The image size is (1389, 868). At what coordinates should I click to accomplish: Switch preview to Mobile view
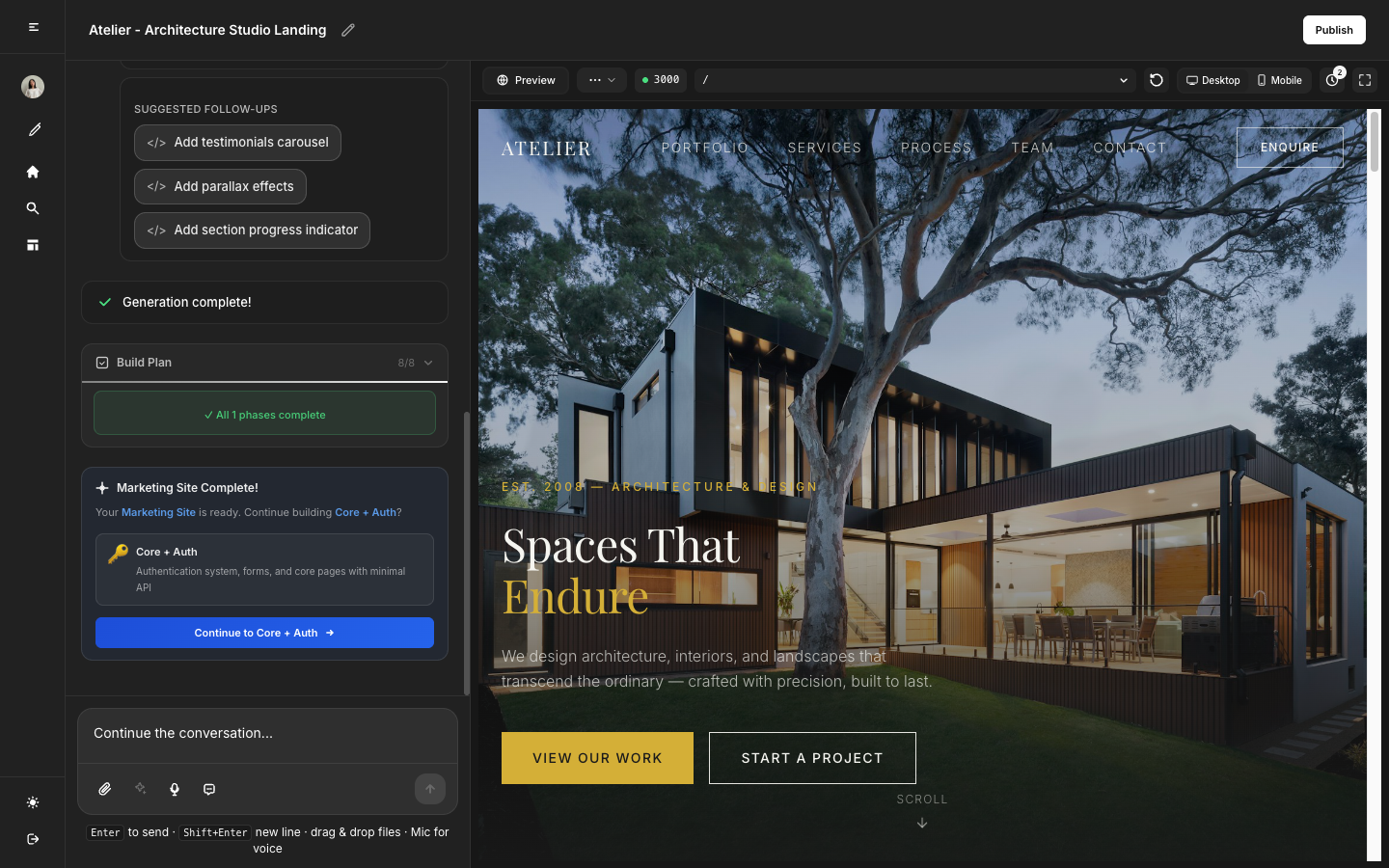click(1279, 80)
